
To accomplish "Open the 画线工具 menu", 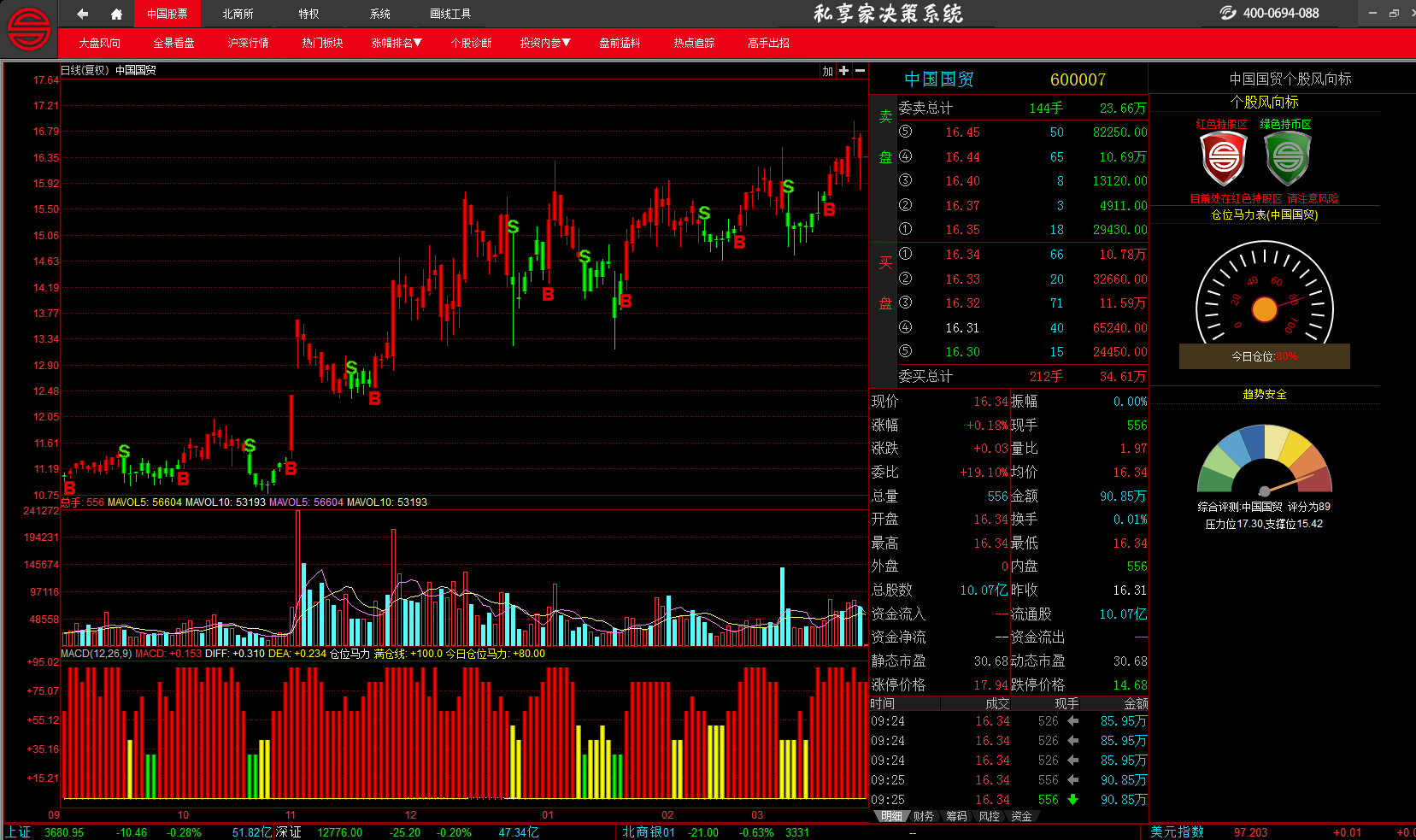I will pyautogui.click(x=450, y=14).
